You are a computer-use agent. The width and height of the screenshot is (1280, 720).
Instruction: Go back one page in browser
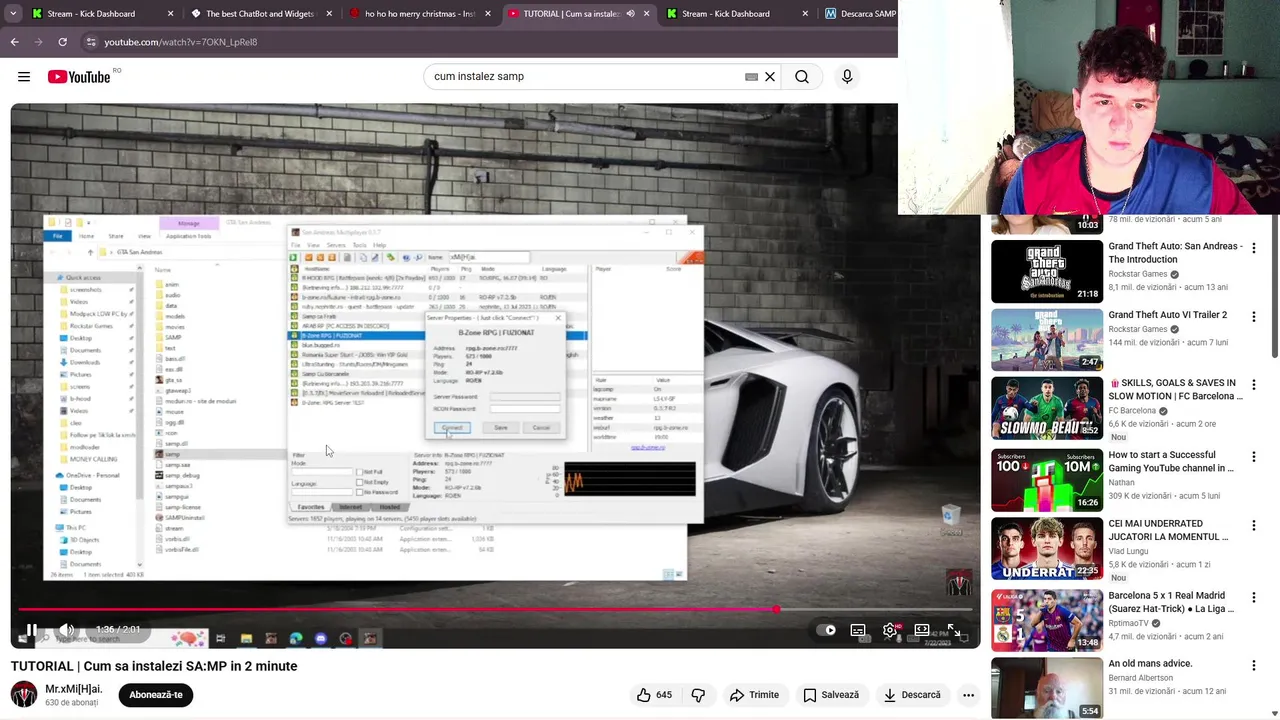[x=15, y=42]
